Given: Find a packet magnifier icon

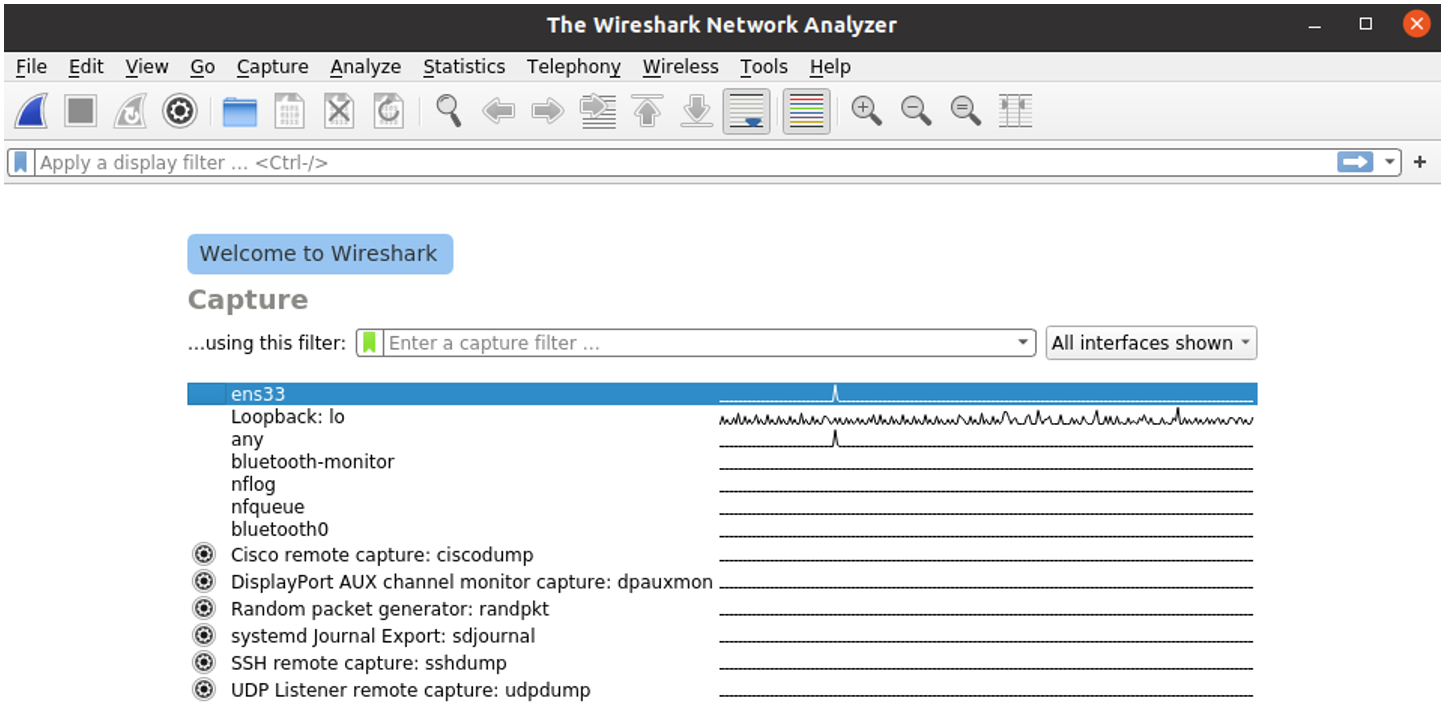Looking at the screenshot, I should click(449, 111).
